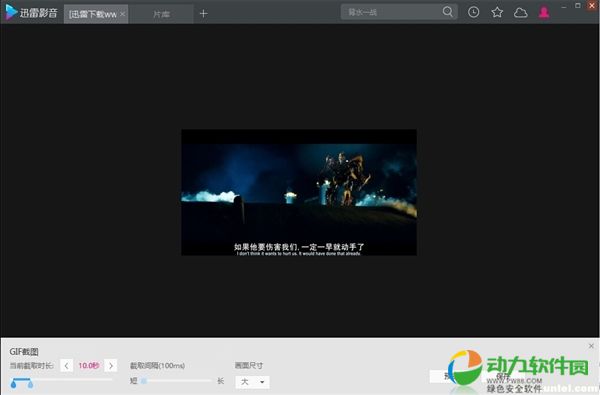Click the 保存 save button

coord(503,376)
